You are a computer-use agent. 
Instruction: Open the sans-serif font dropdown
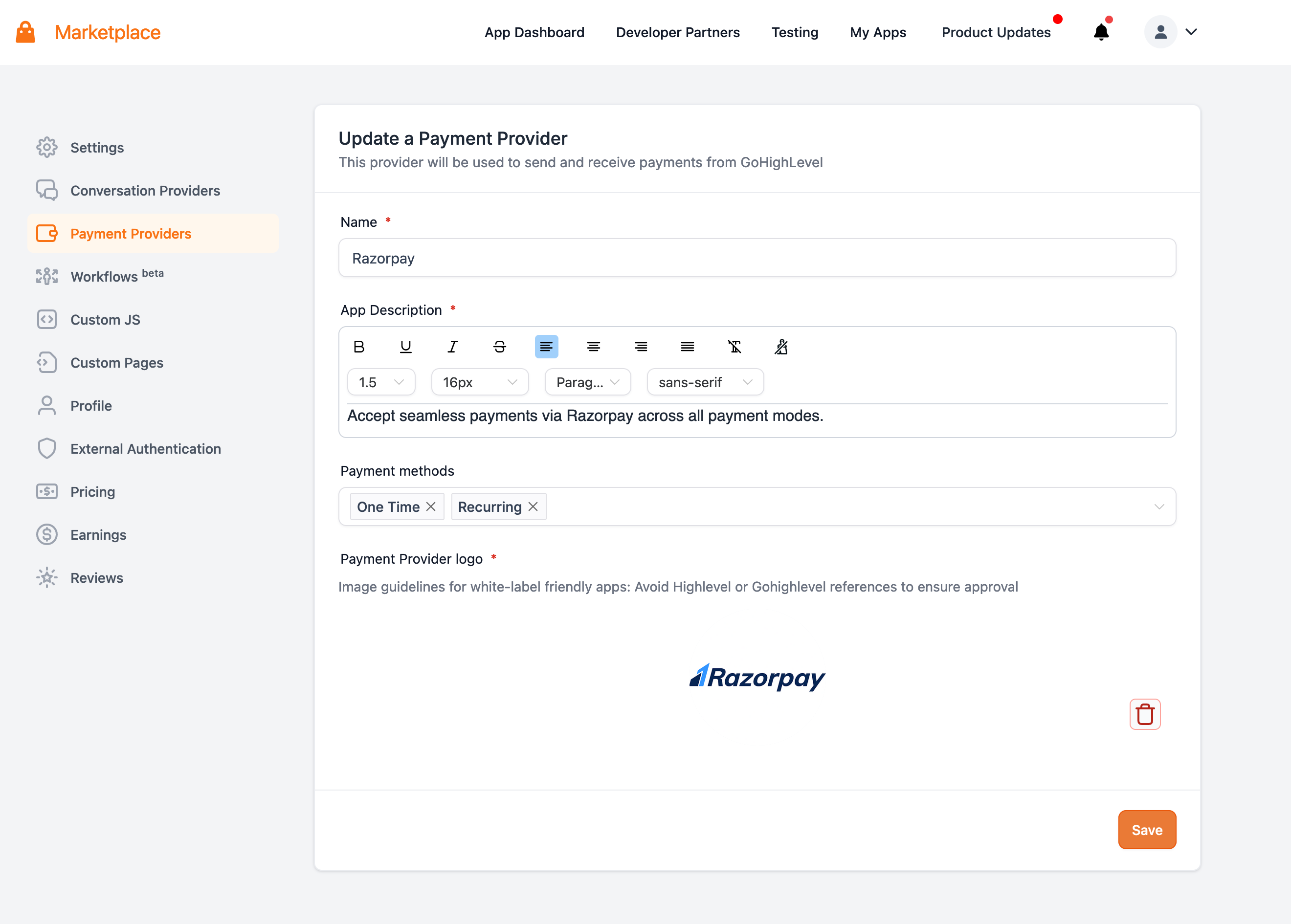click(x=705, y=382)
